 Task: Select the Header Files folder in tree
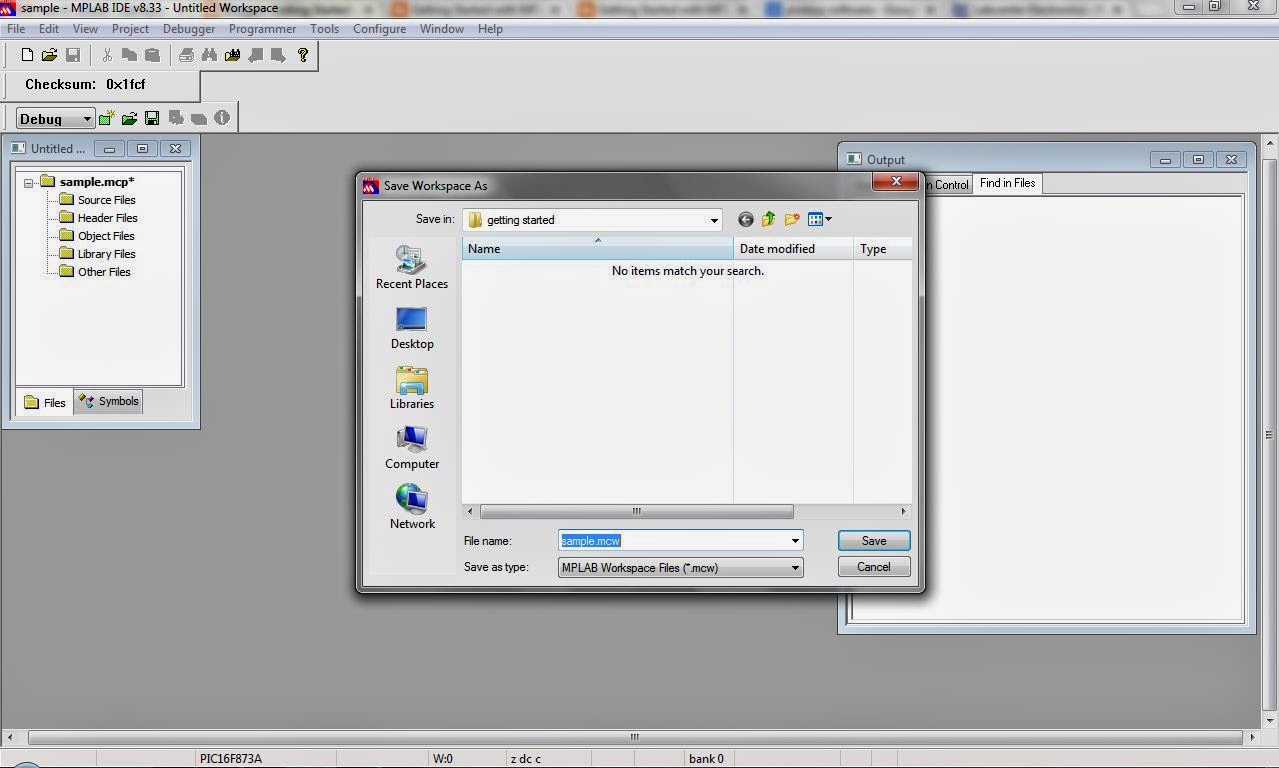(x=98, y=218)
